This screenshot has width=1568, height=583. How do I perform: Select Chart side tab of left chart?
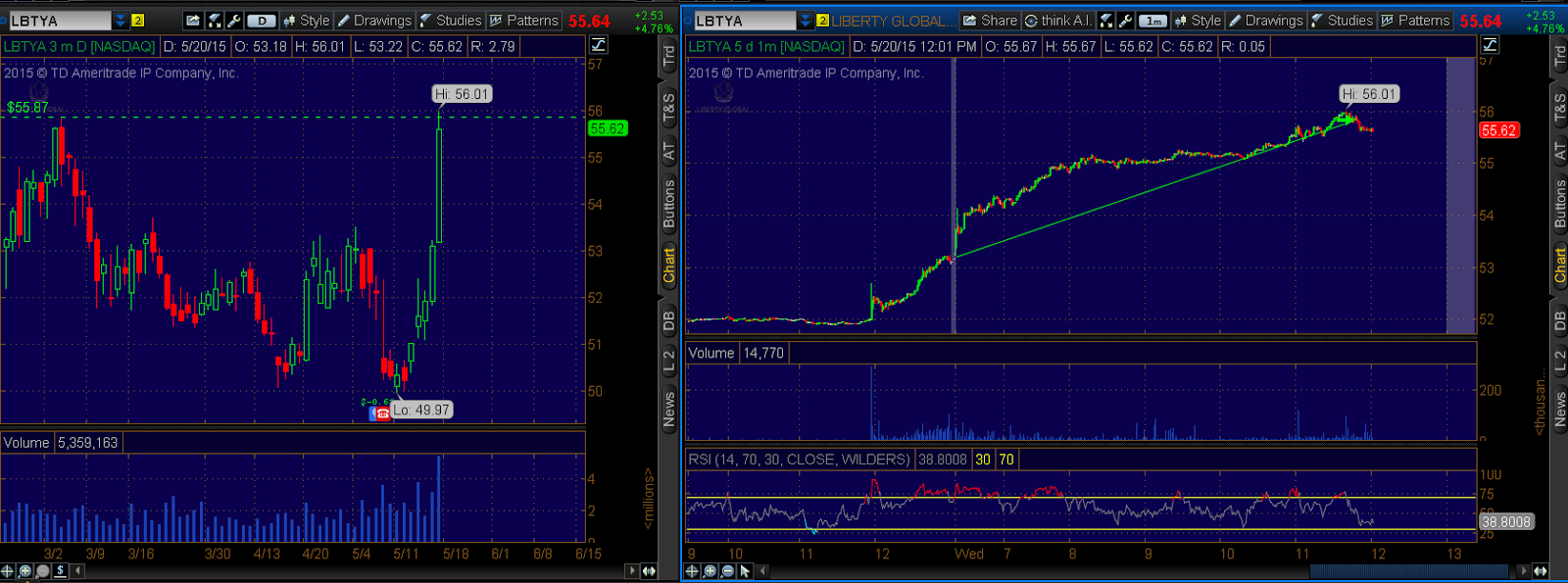(x=669, y=266)
